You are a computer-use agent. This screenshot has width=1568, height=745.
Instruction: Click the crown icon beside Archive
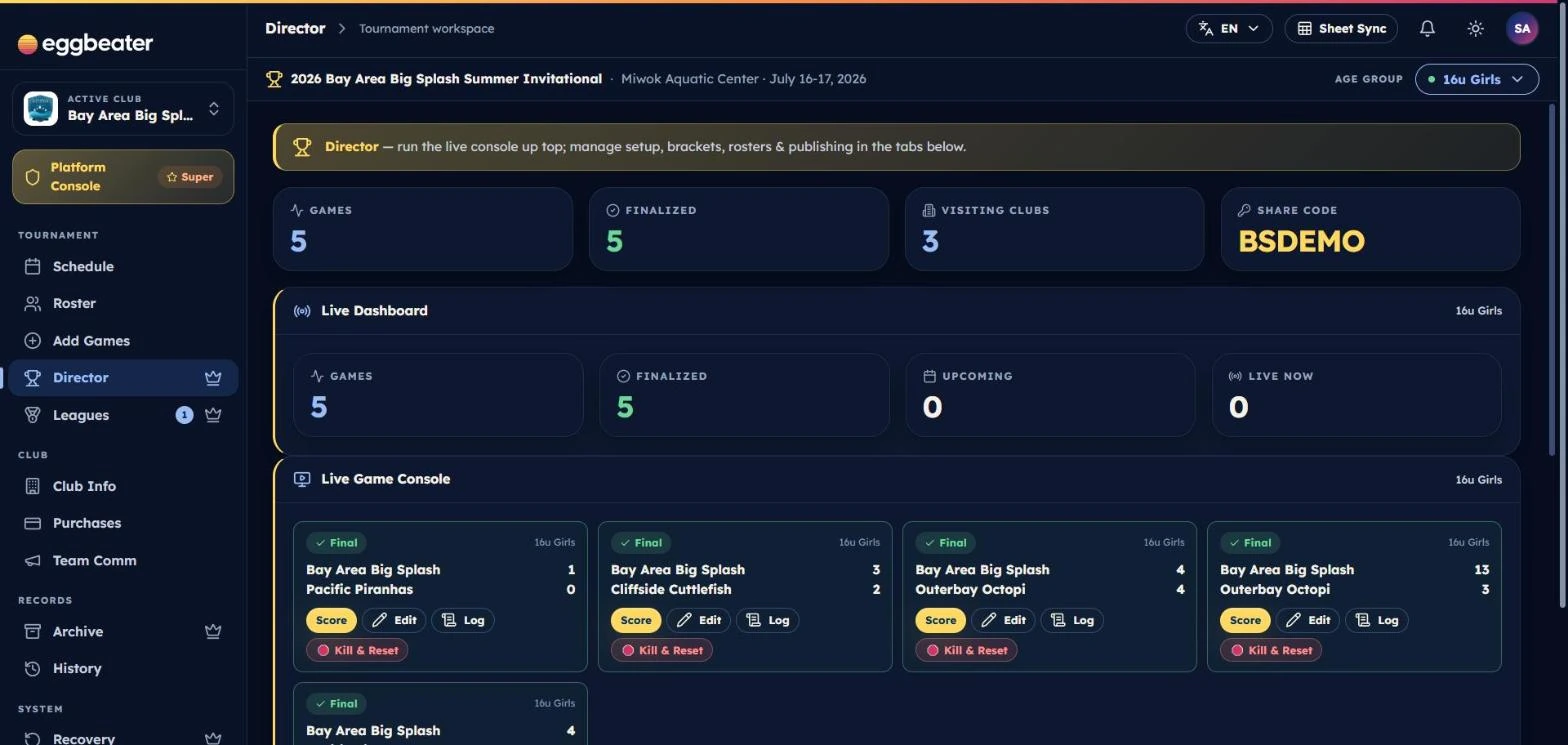(x=213, y=632)
